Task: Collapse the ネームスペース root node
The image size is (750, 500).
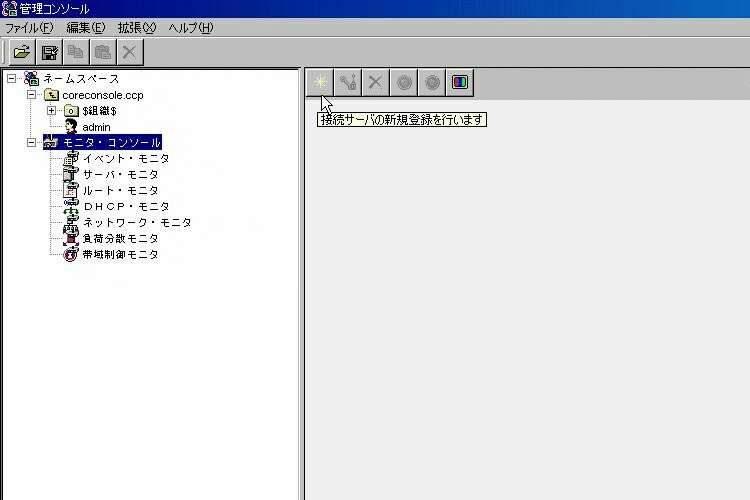Action: (11, 78)
